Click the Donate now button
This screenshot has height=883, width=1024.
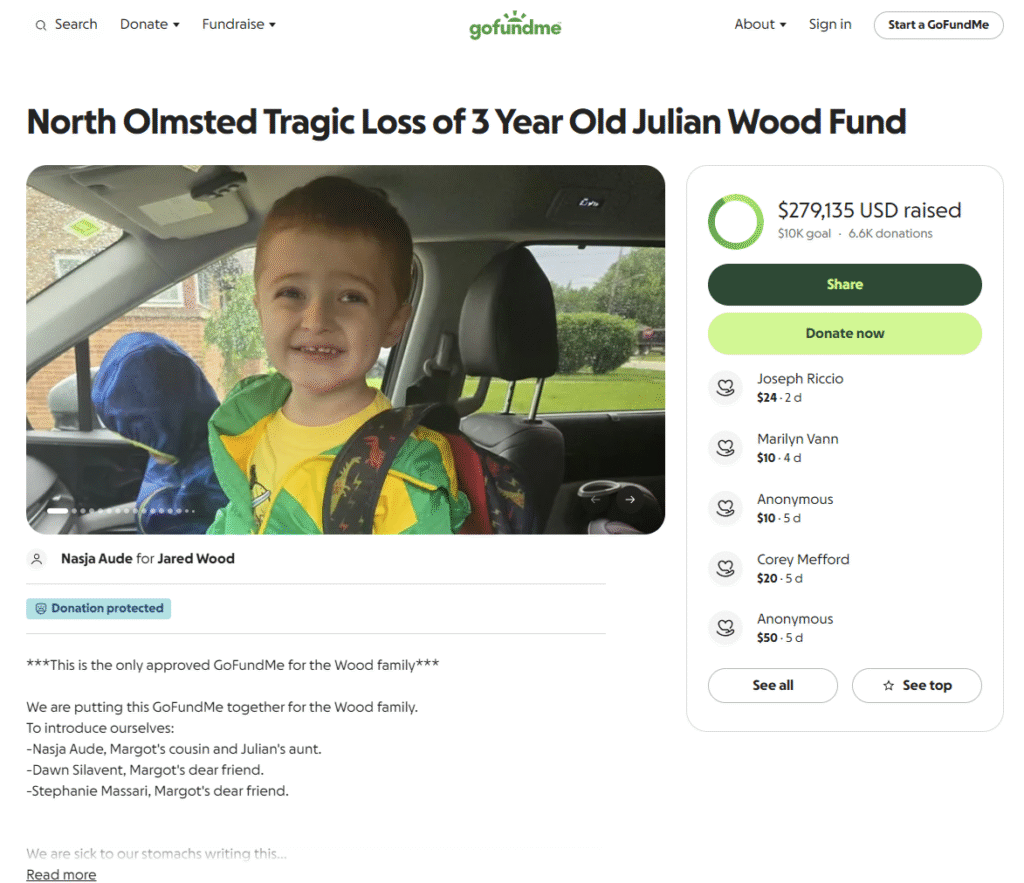844,334
